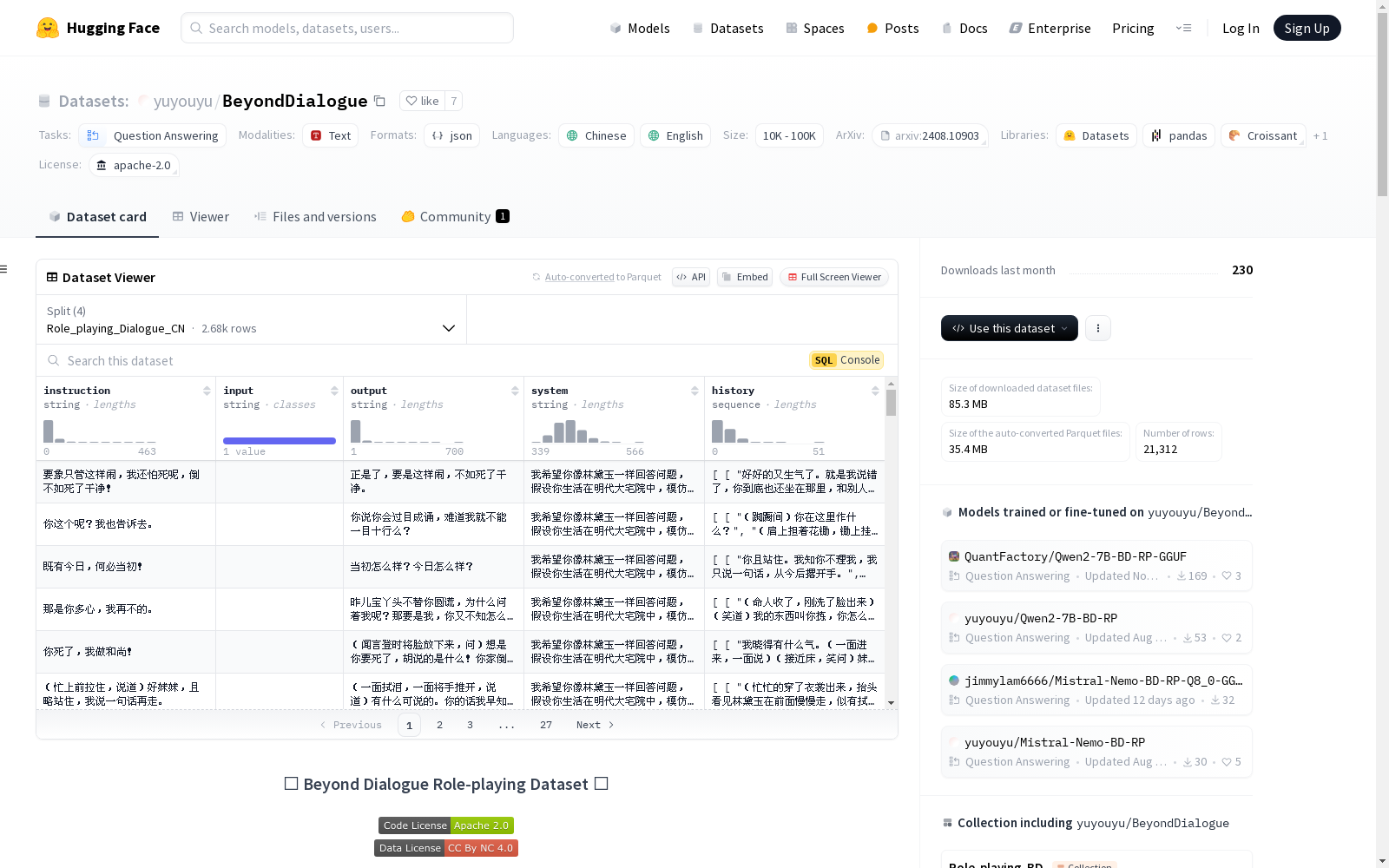Switch to the Dataset card tab
1389x868 pixels.
click(x=97, y=217)
